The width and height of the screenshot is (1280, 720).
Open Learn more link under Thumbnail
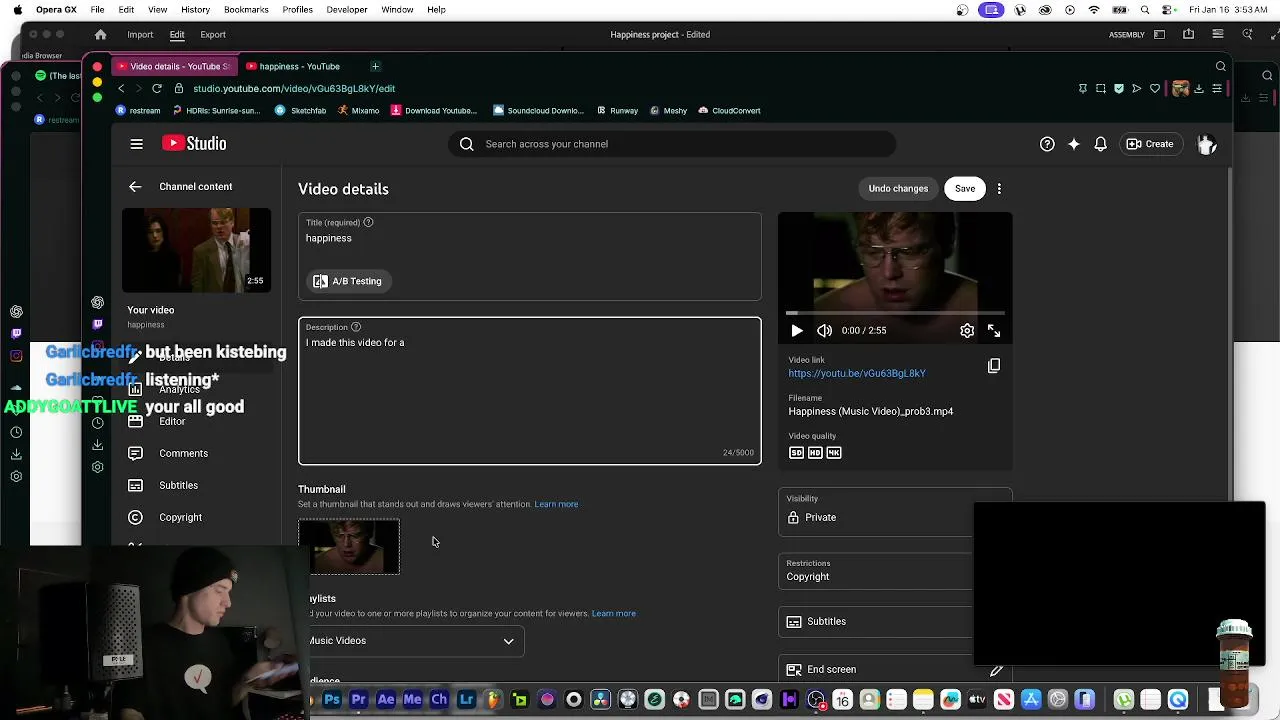pyautogui.click(x=556, y=505)
